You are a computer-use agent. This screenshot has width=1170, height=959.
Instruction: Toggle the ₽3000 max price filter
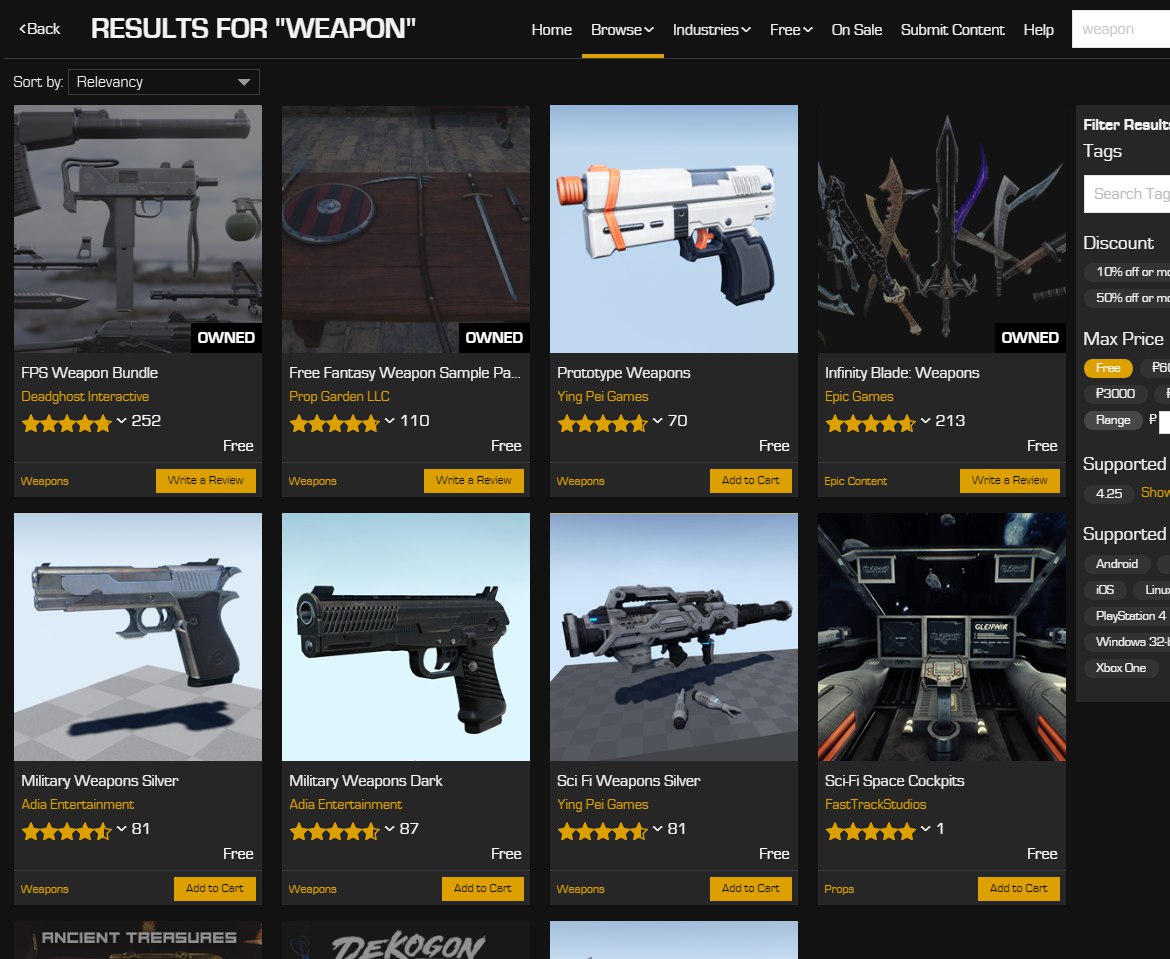pos(1115,393)
